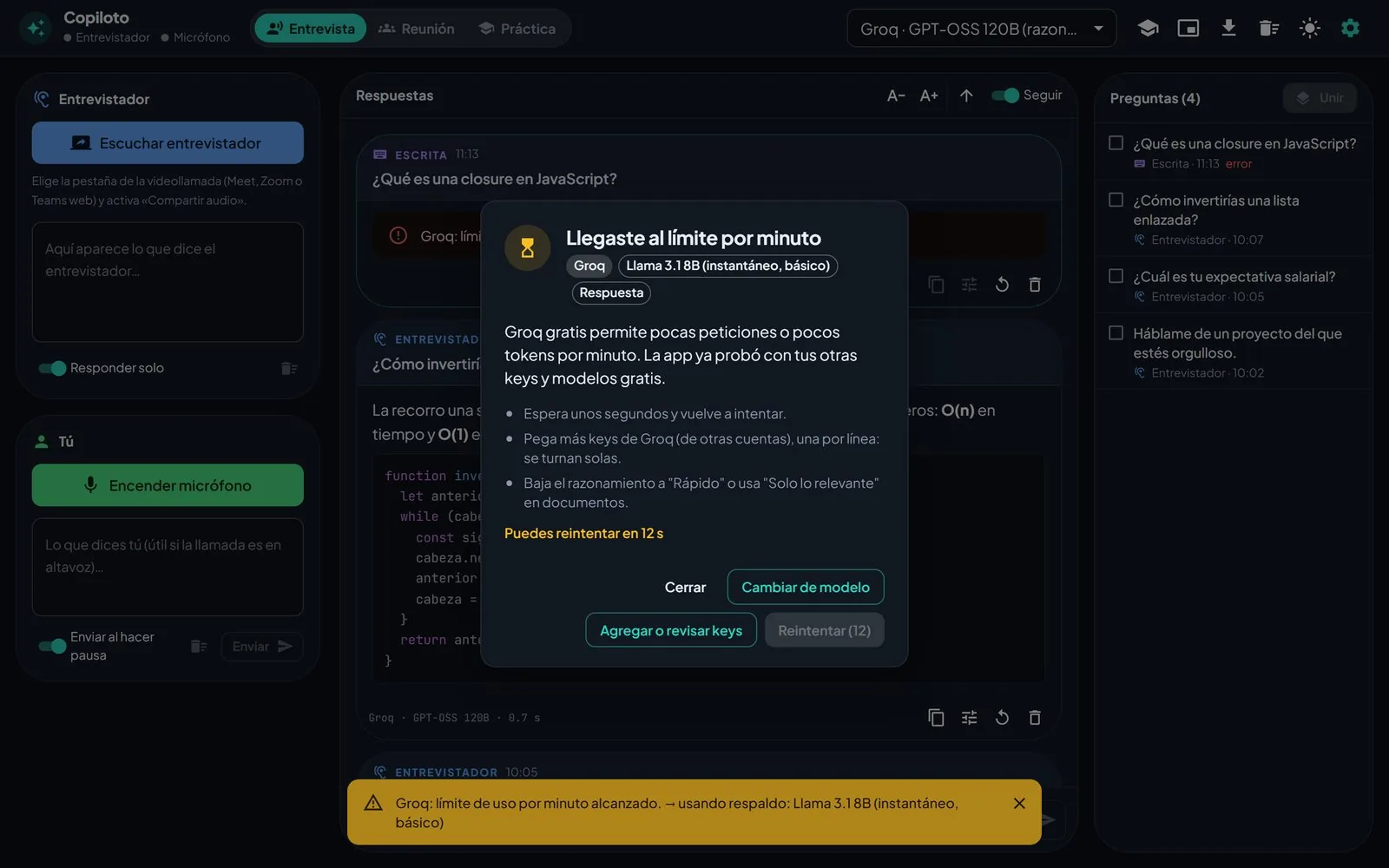Image resolution: width=1389 pixels, height=868 pixels.
Task: Click Encender micrófono button
Action: [x=168, y=485]
